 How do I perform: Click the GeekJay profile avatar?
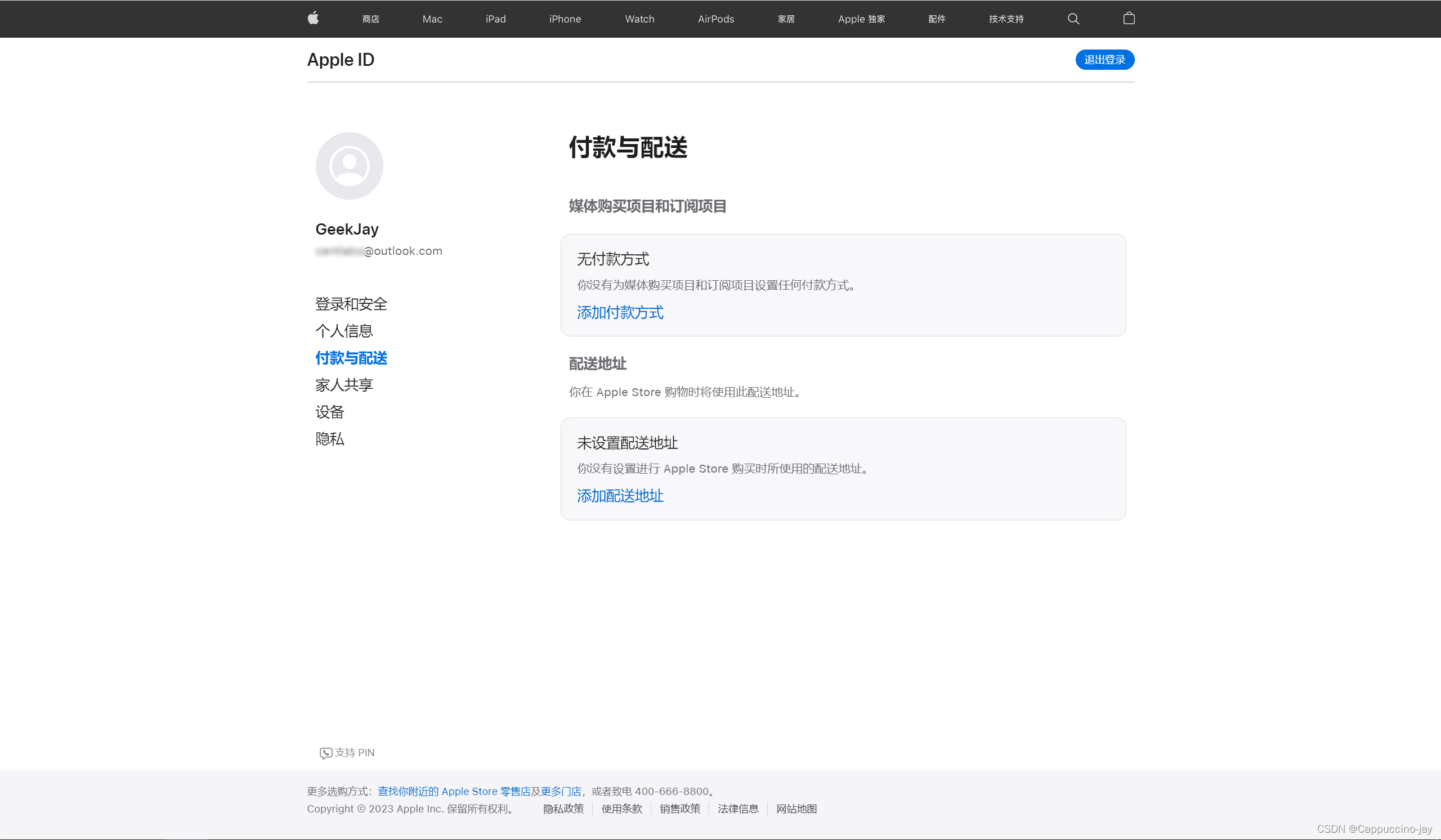pos(350,166)
